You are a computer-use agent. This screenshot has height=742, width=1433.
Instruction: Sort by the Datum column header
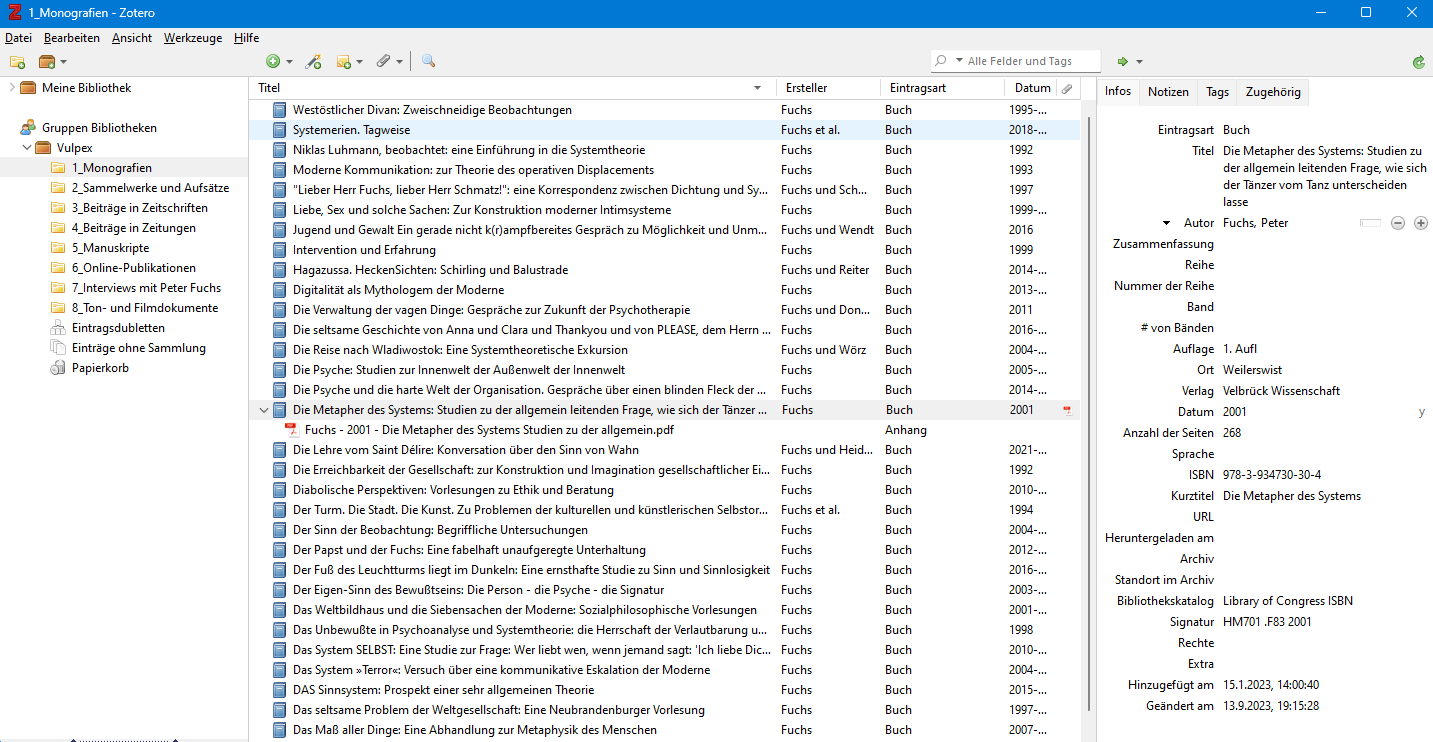1031,88
